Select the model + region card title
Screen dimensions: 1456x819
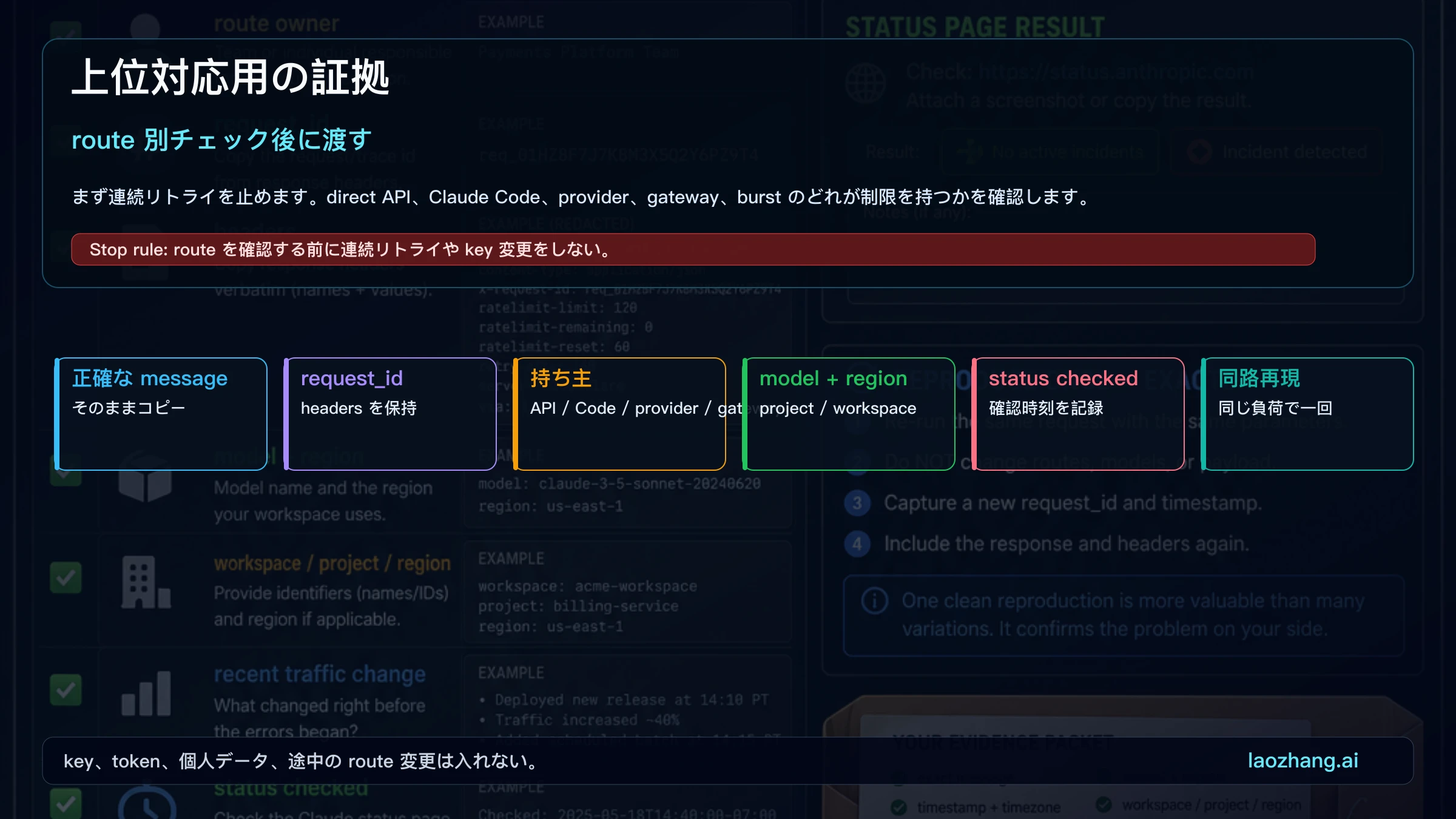click(833, 378)
